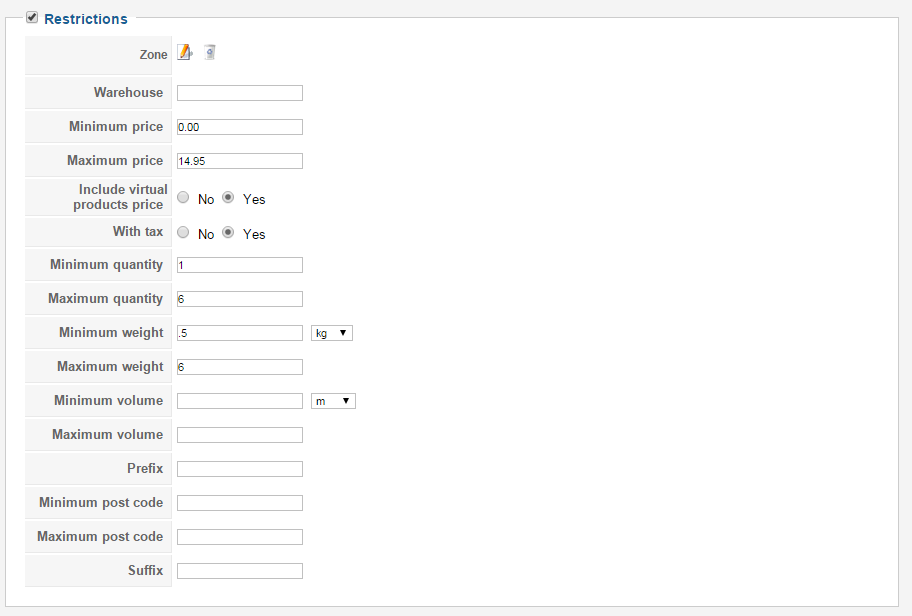Choose Yes for With tax

coord(228,232)
